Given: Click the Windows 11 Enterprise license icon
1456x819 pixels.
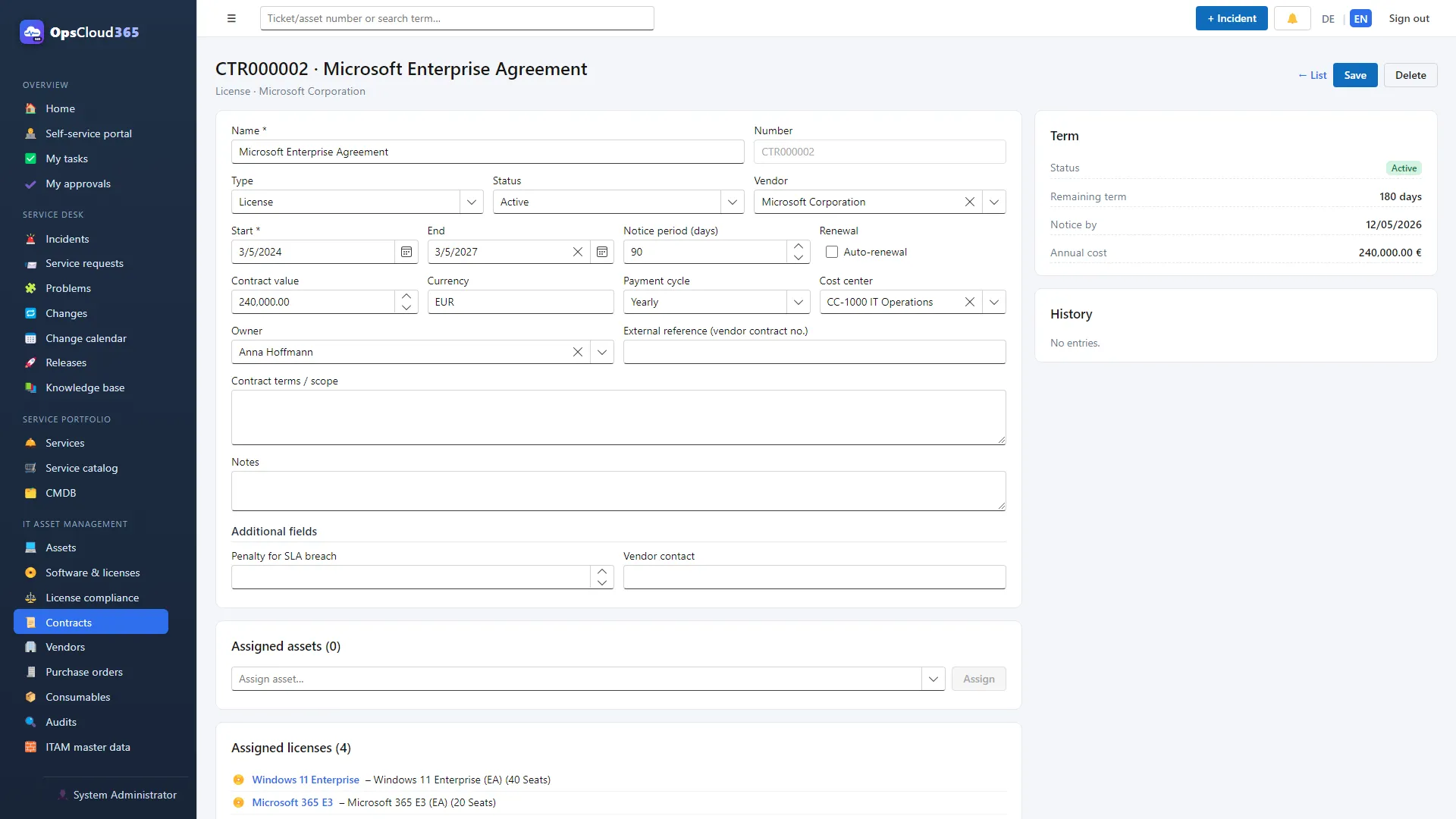Looking at the screenshot, I should pyautogui.click(x=238, y=780).
